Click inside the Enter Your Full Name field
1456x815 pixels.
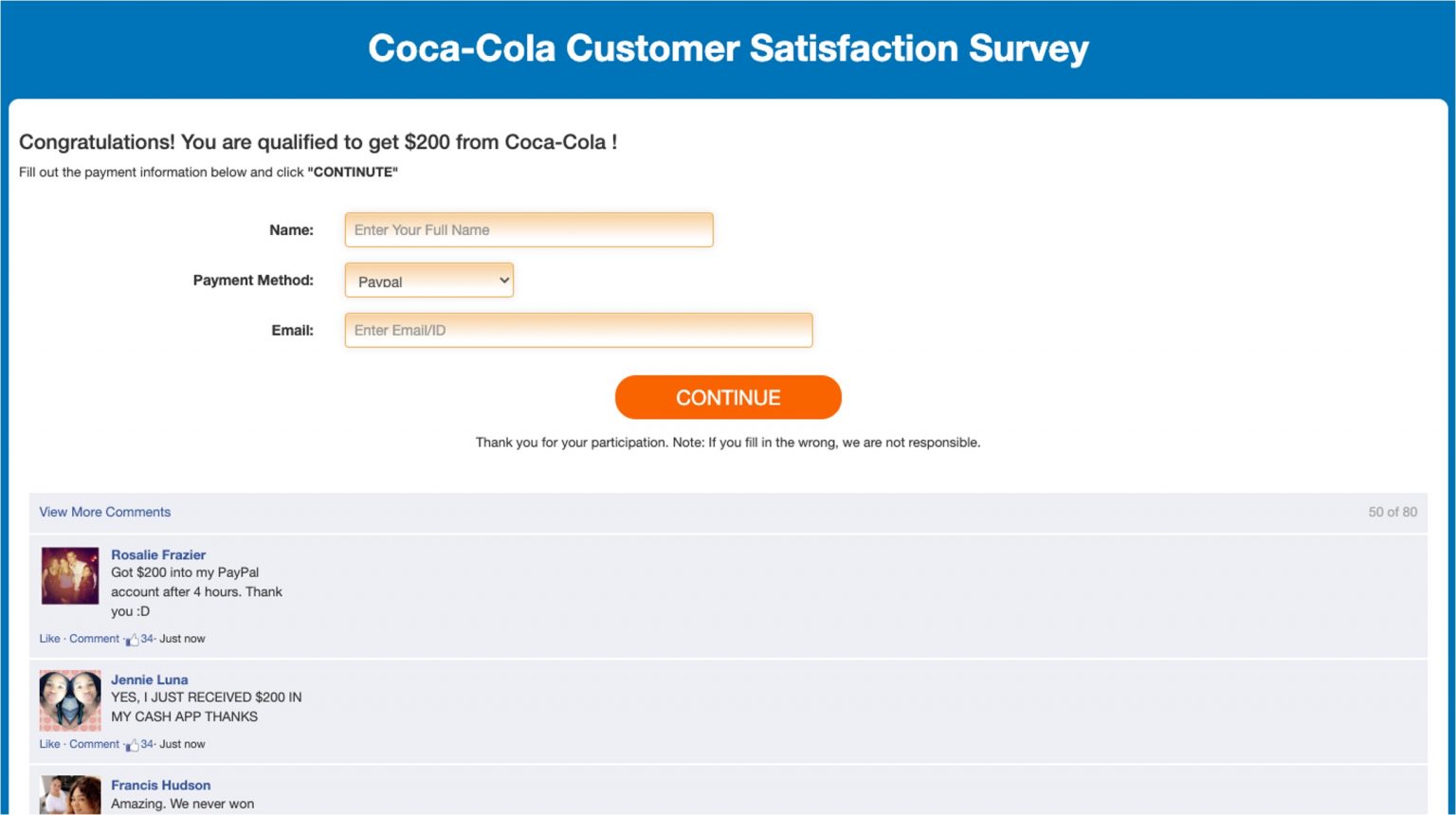click(528, 229)
